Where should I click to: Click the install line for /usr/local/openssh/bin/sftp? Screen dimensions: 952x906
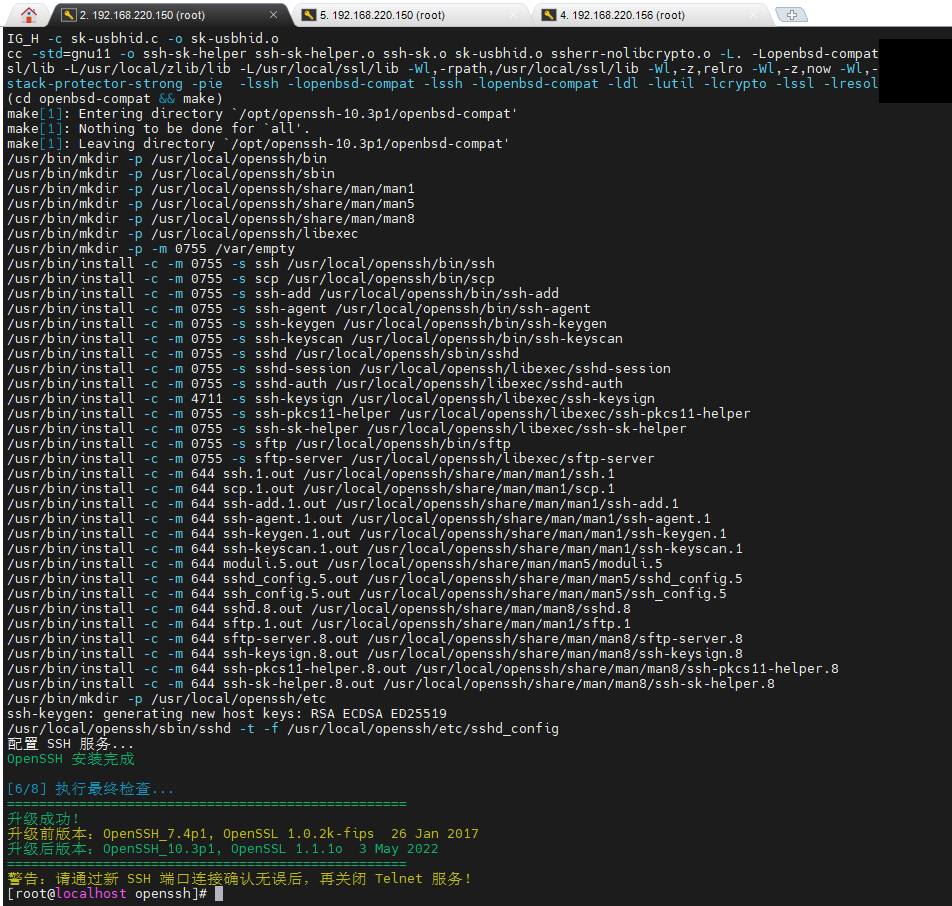259,443
